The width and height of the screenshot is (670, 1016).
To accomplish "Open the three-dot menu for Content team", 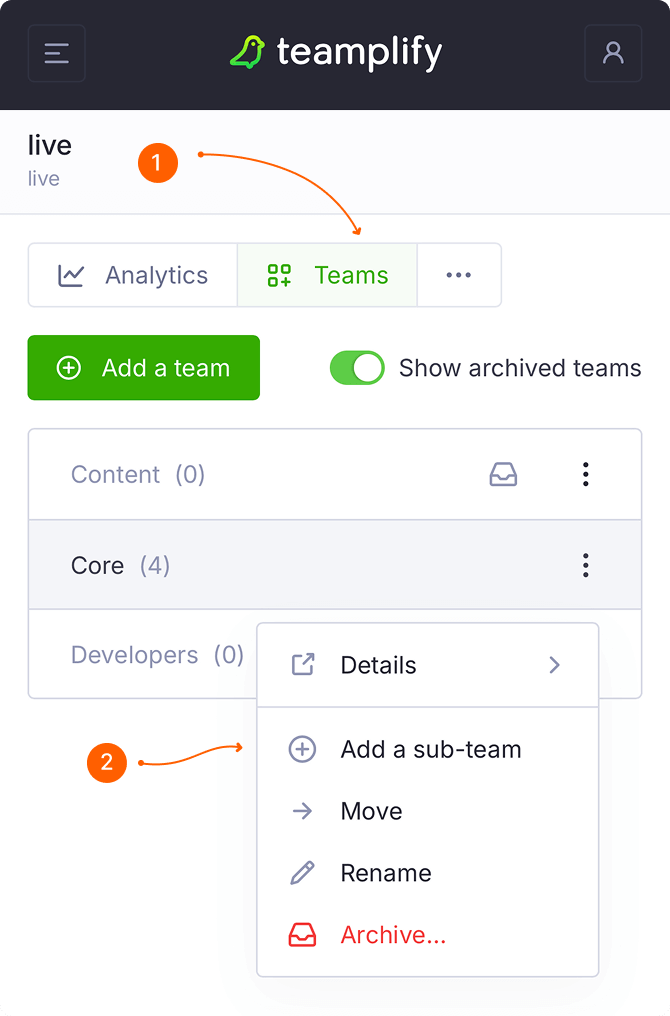I will [586, 475].
